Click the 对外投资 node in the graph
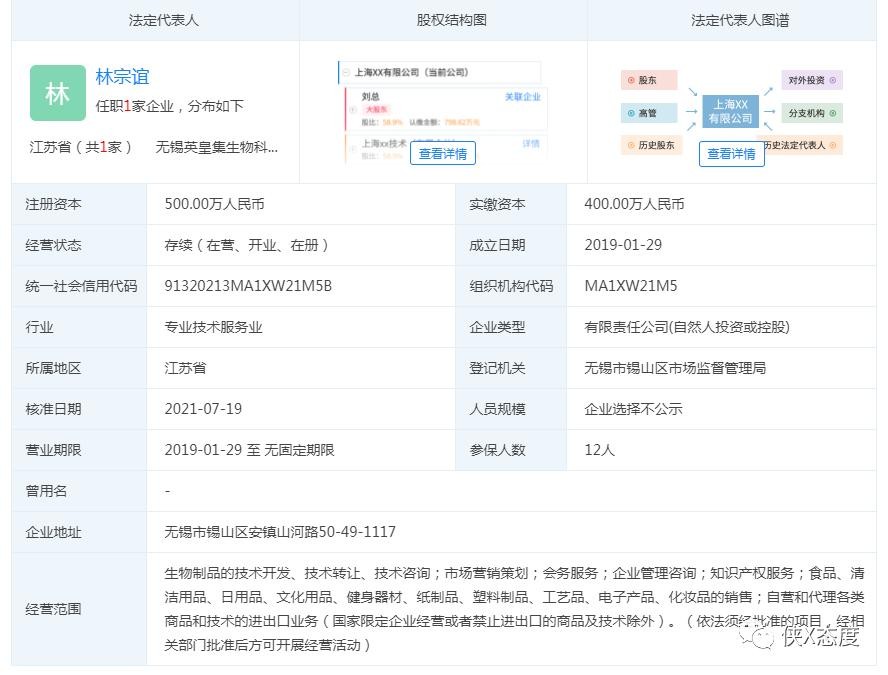The height and width of the screenshot is (675, 888). pyautogui.click(x=812, y=81)
